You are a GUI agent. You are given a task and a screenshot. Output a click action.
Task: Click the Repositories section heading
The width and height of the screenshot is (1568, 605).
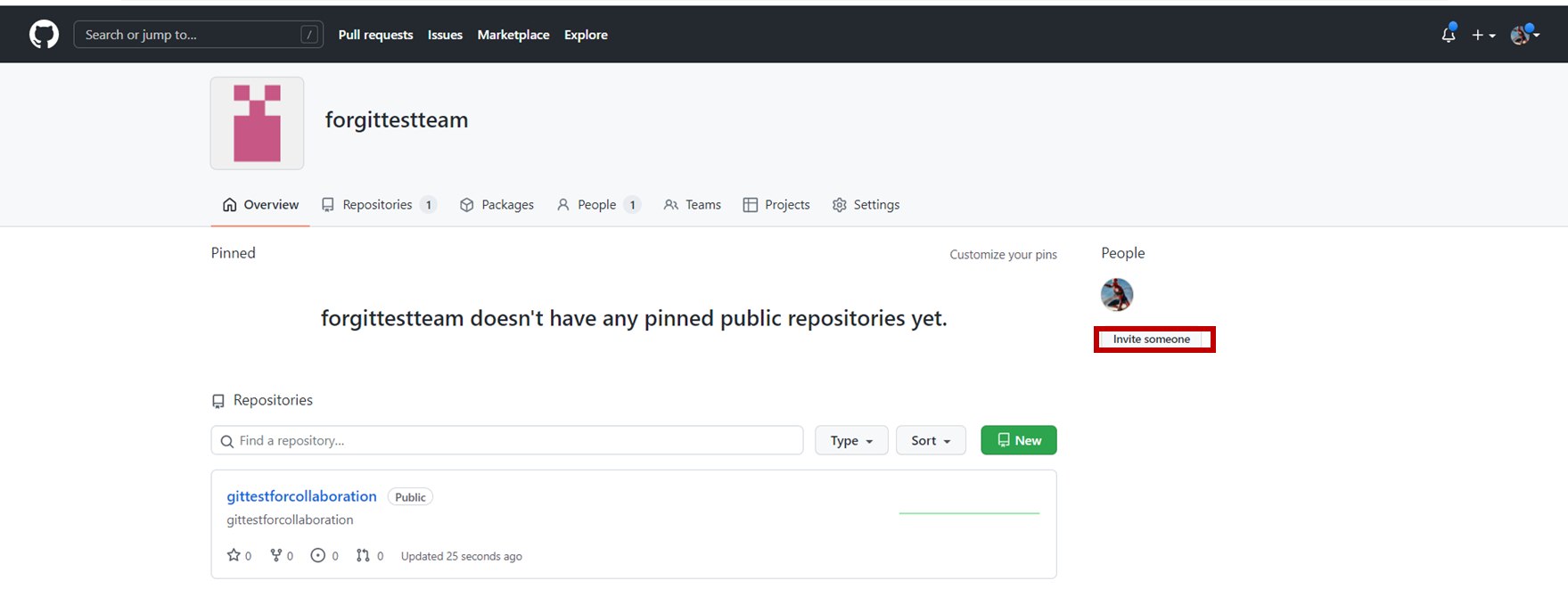coord(273,400)
